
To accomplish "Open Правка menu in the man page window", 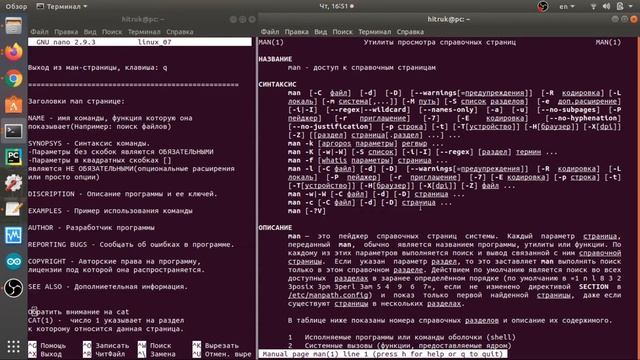I will pyautogui.click(x=296, y=31).
